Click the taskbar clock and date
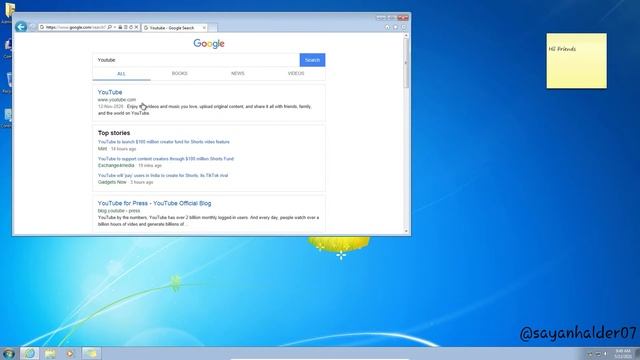The width and height of the screenshot is (640, 360). [623, 354]
